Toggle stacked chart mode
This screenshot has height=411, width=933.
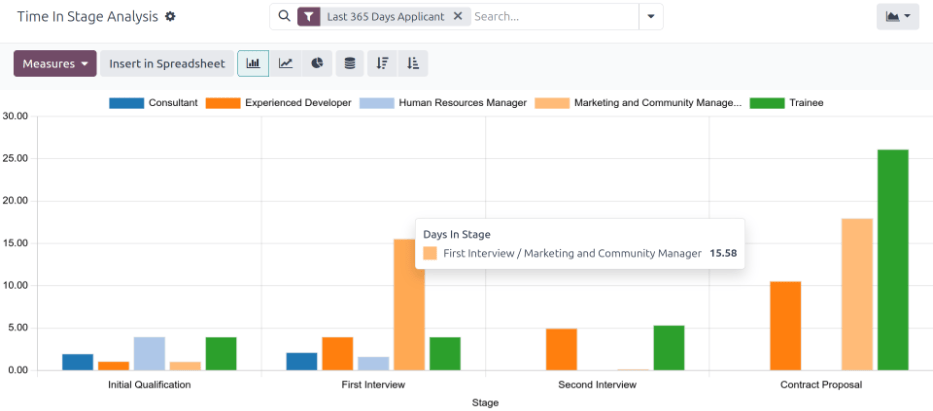pyautogui.click(x=349, y=63)
